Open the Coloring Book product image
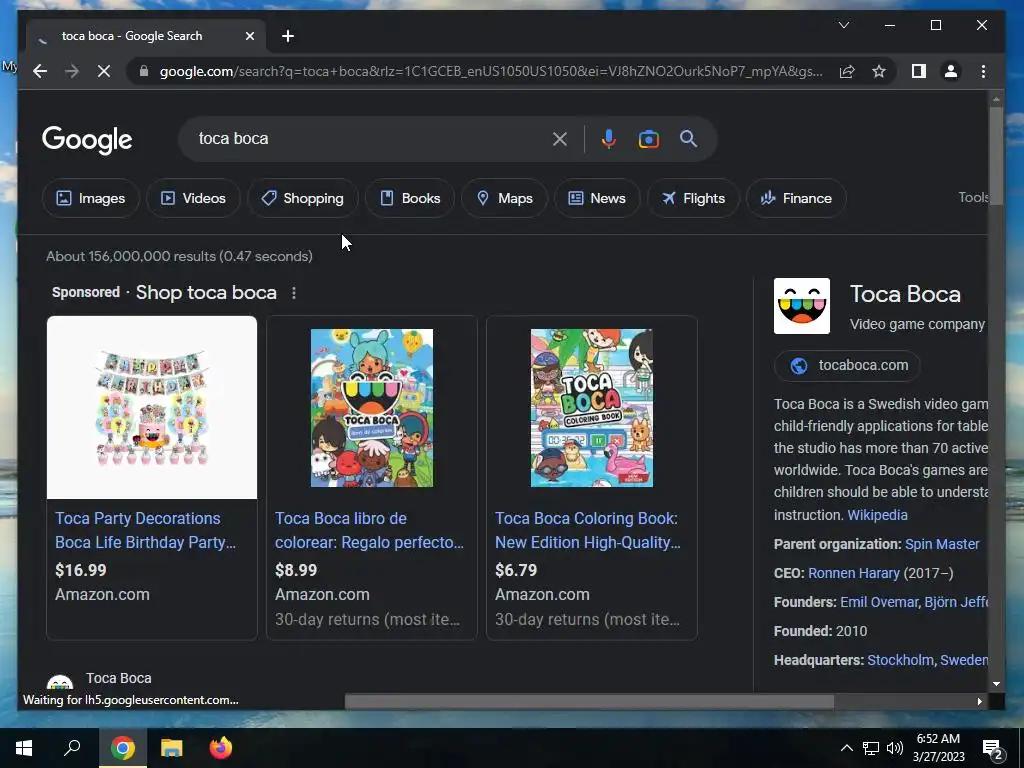 click(x=592, y=408)
